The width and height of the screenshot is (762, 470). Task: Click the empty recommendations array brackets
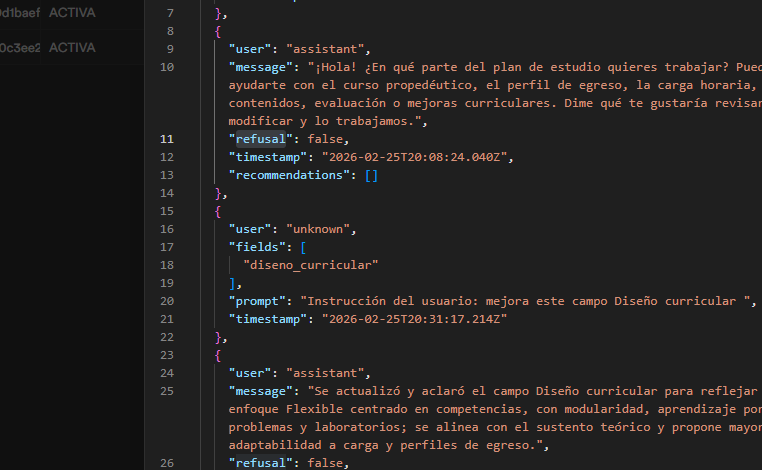tap(370, 175)
